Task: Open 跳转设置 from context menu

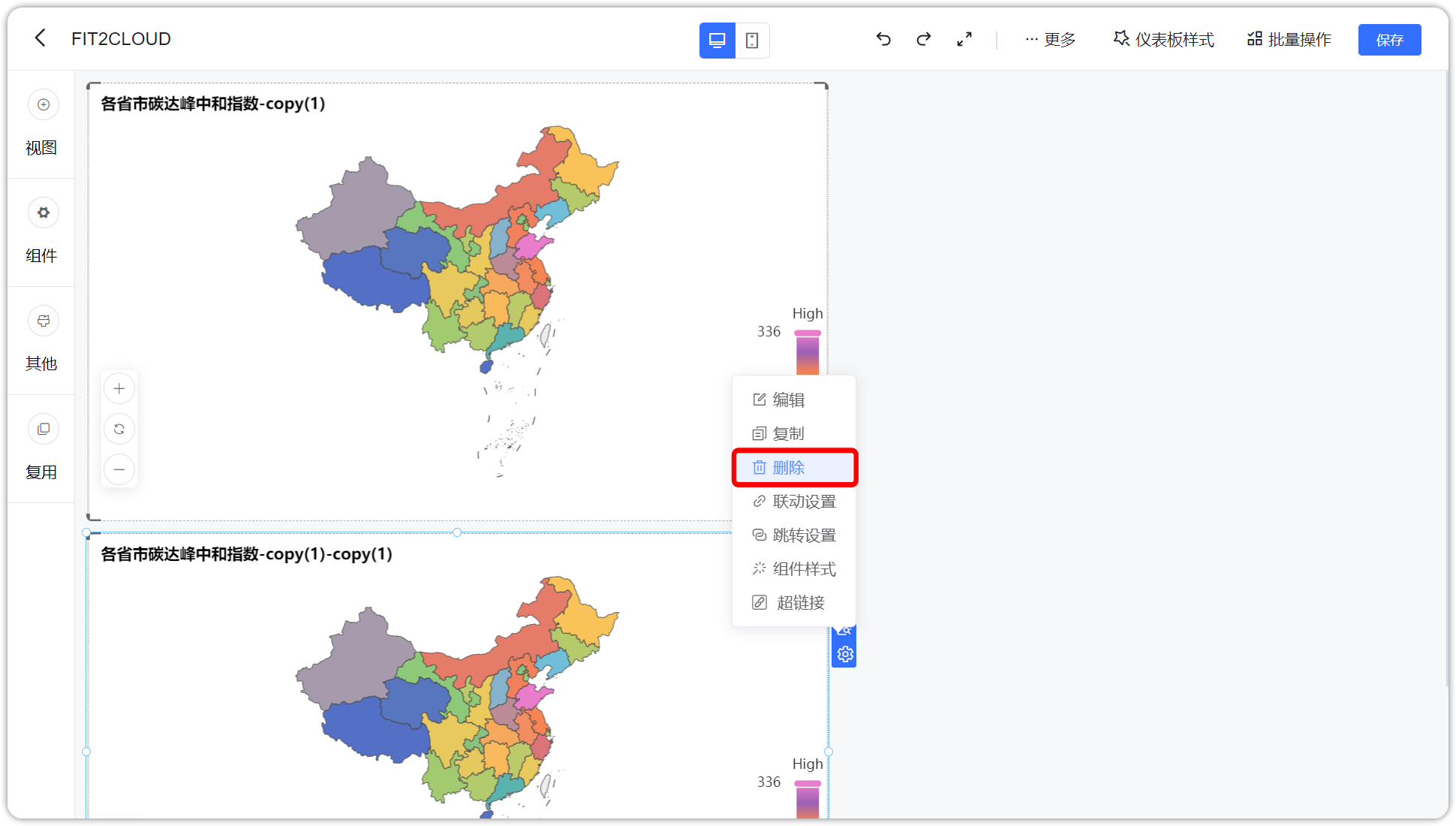Action: point(794,535)
